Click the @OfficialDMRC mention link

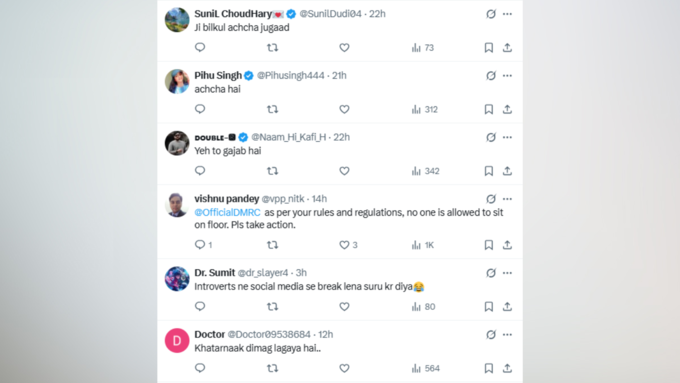click(227, 213)
